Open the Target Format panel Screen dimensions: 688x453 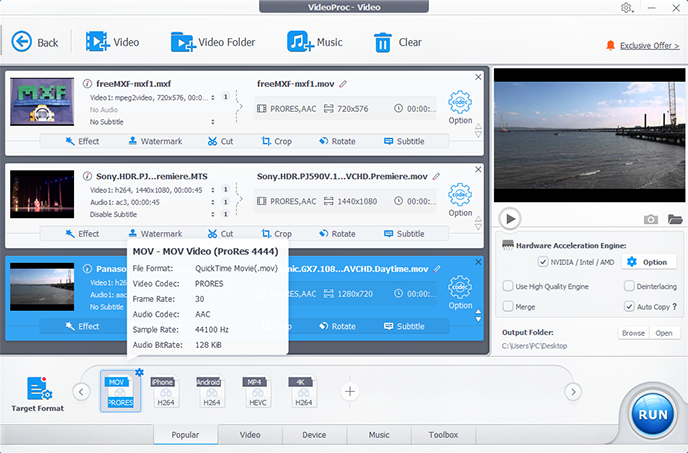click(x=38, y=394)
